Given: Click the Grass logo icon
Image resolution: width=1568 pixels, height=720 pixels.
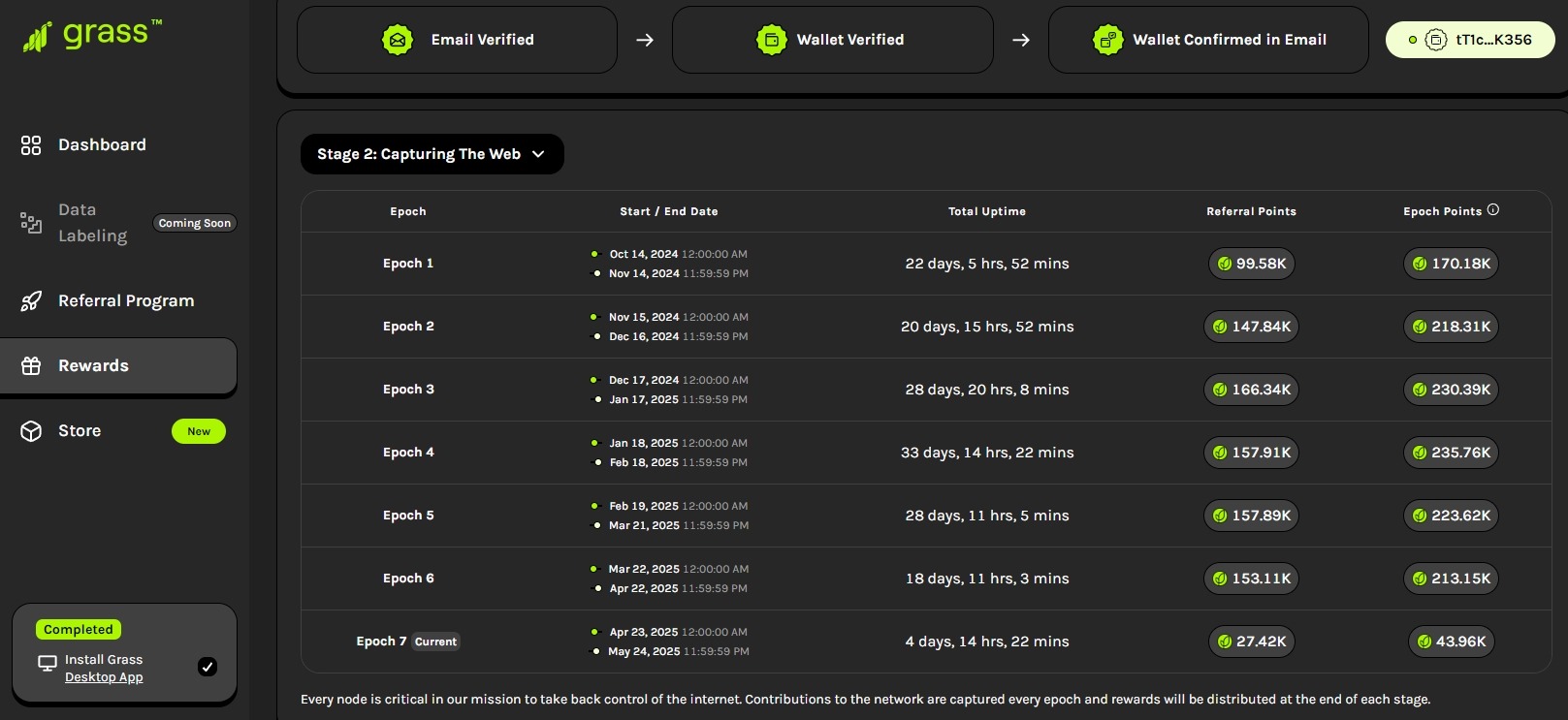Looking at the screenshot, I should click(37, 37).
